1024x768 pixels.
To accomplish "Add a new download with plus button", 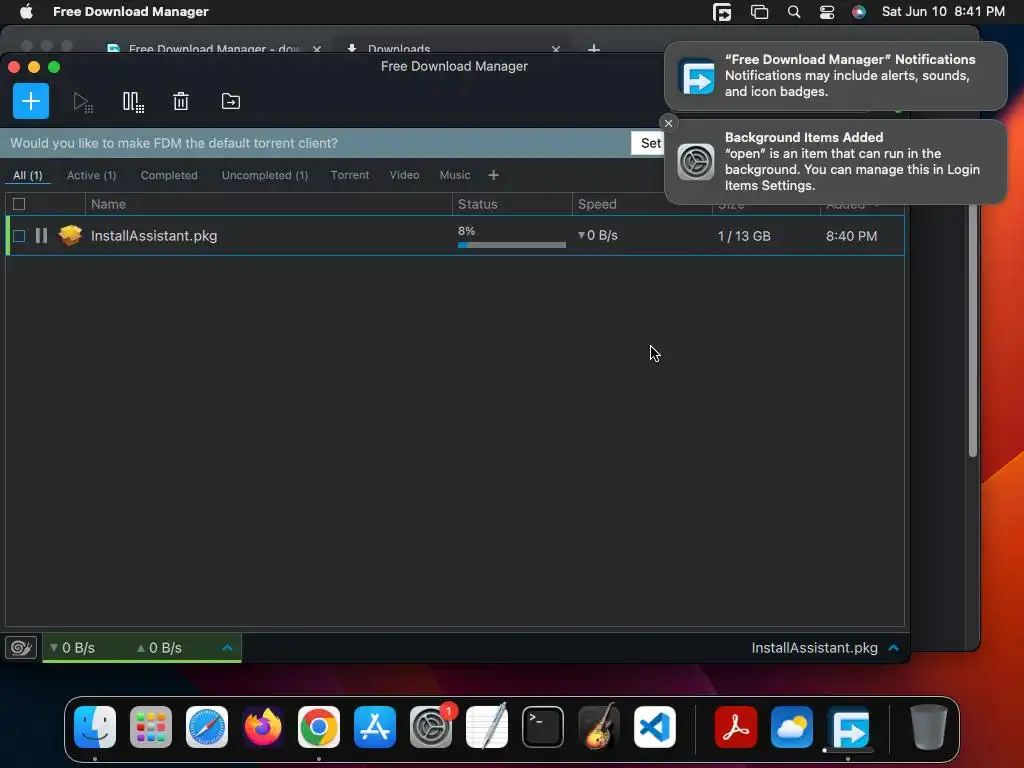I will (x=31, y=101).
